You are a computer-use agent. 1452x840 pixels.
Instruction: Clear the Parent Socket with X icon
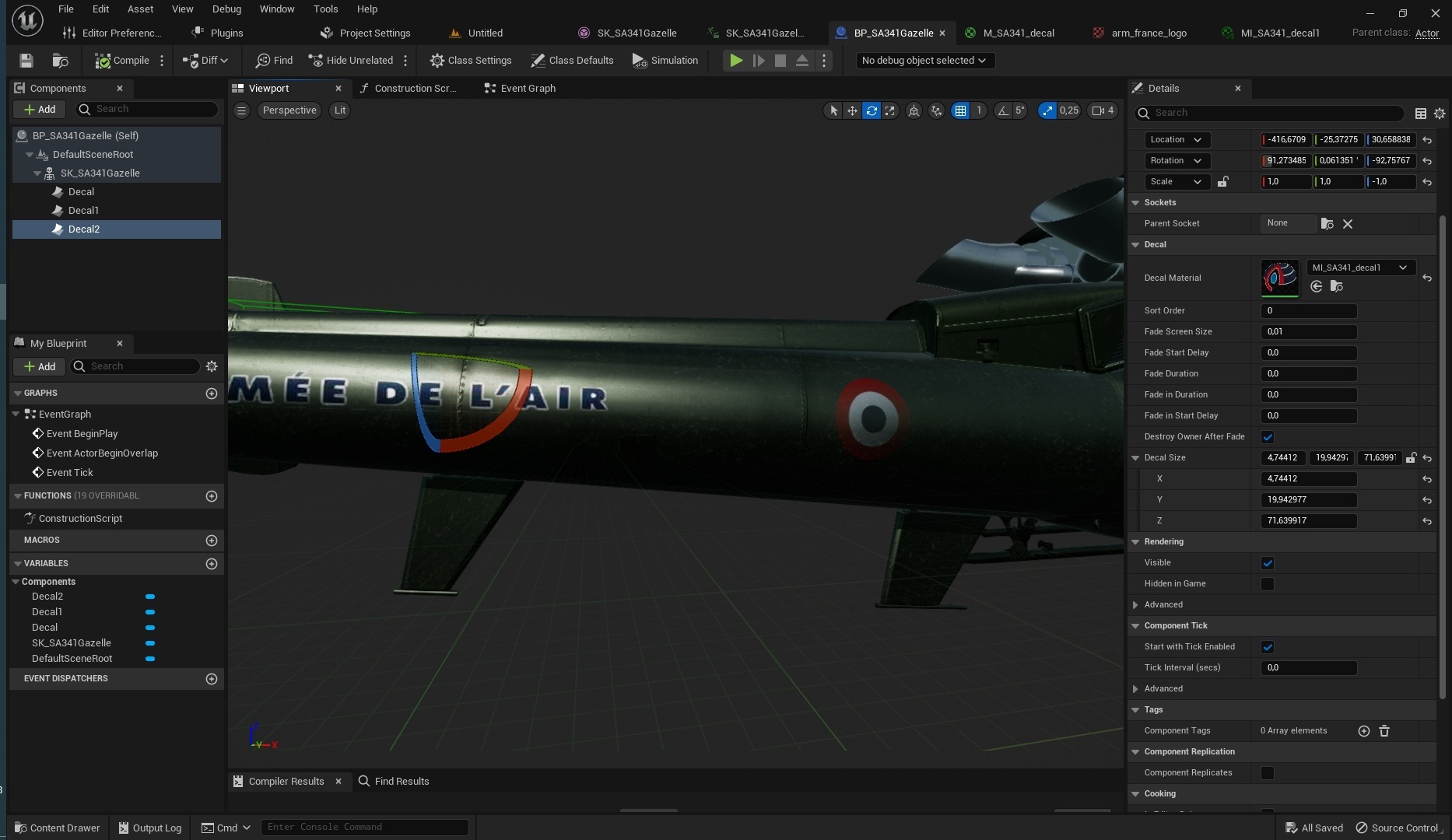click(x=1348, y=224)
